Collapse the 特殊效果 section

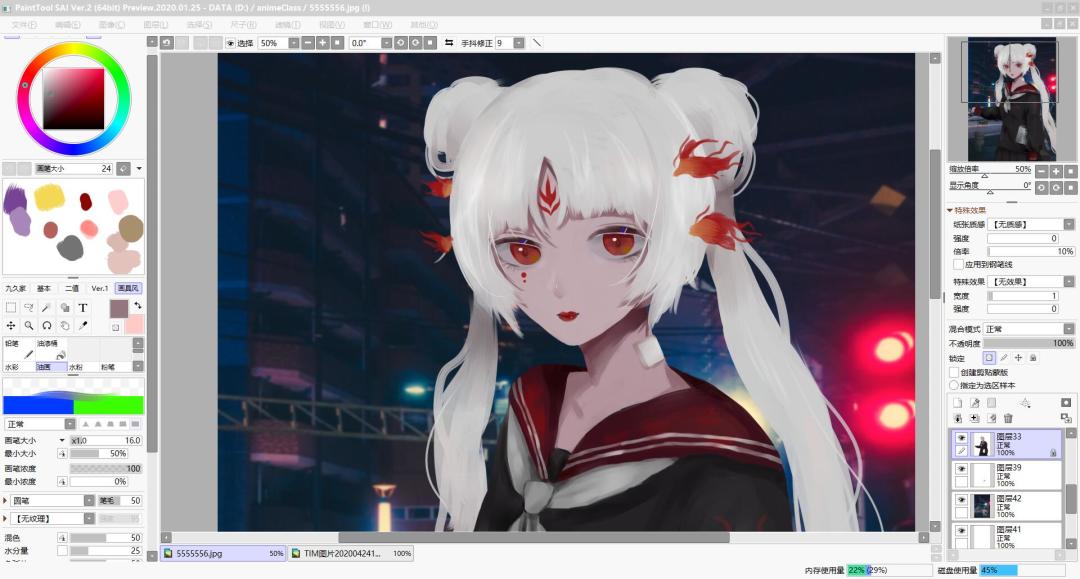coord(951,210)
